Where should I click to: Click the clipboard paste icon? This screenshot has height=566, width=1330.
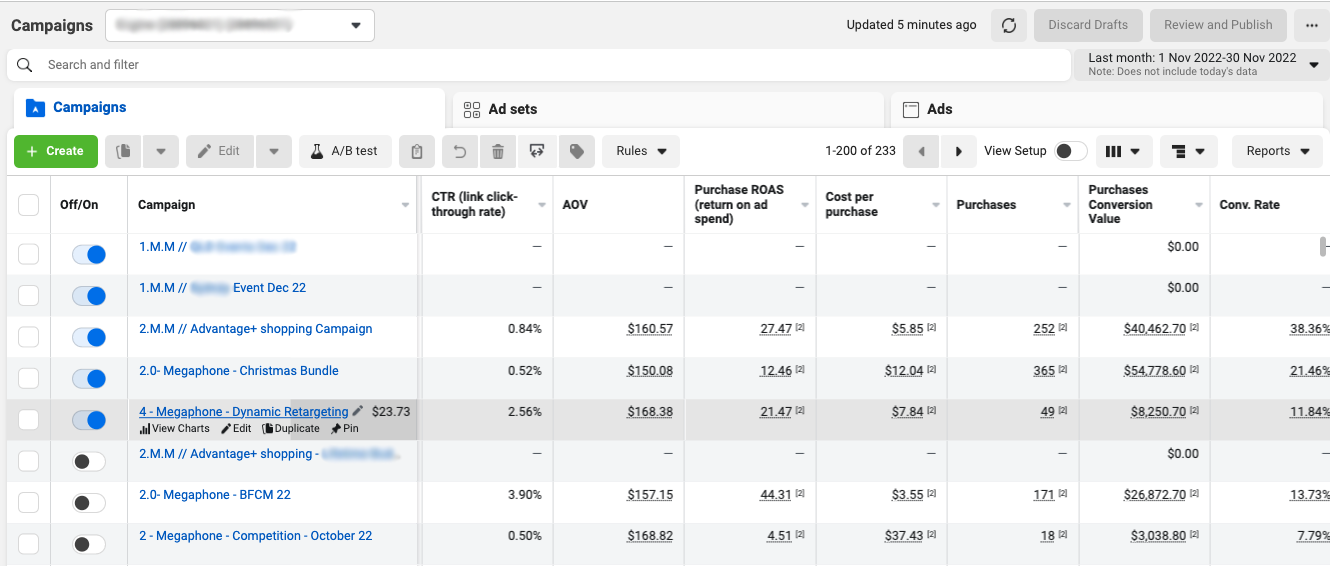click(x=417, y=151)
